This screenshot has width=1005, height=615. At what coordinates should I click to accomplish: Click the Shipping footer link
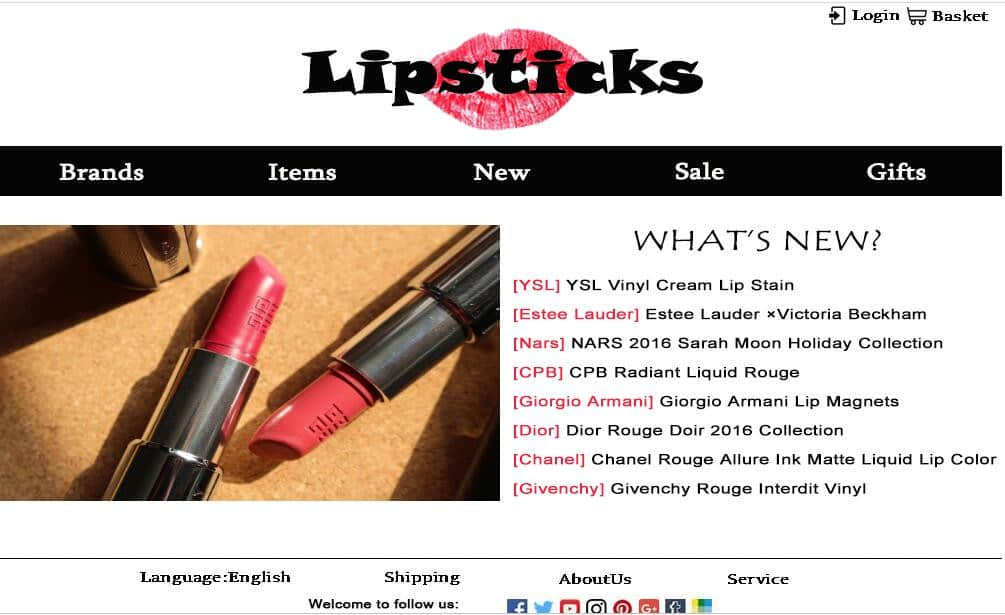(422, 577)
